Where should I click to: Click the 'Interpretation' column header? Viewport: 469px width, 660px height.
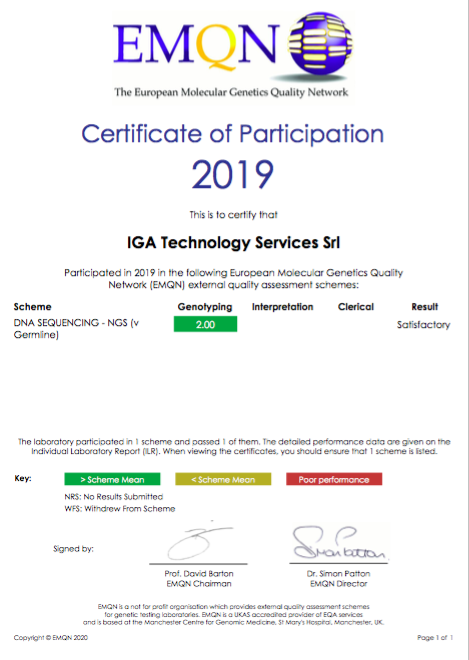click(282, 307)
